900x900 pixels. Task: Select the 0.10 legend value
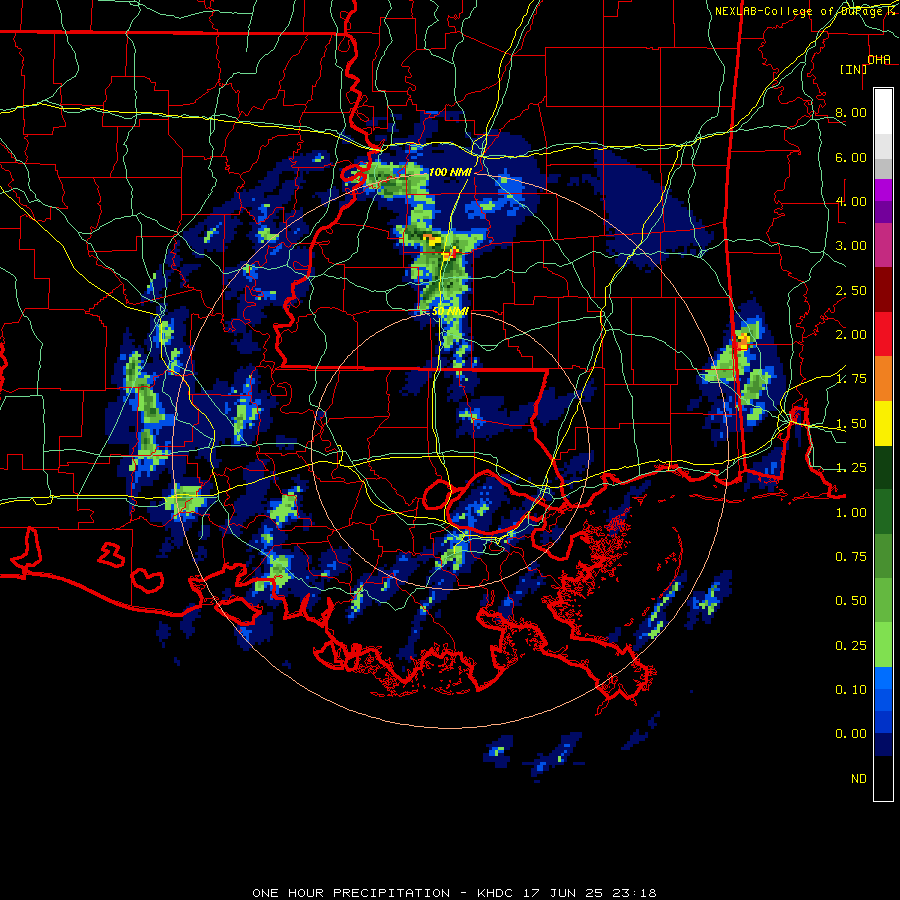851,690
